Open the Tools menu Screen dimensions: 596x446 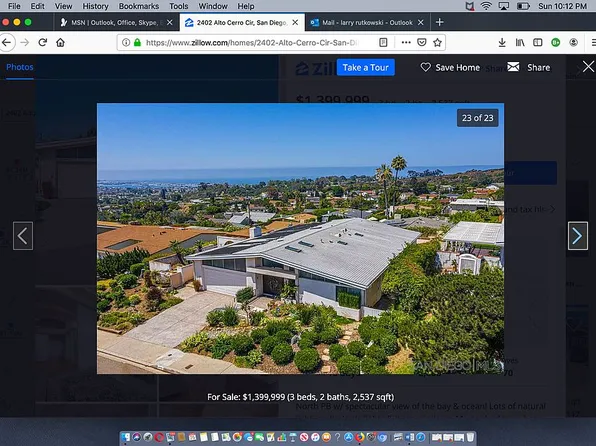(x=179, y=6)
